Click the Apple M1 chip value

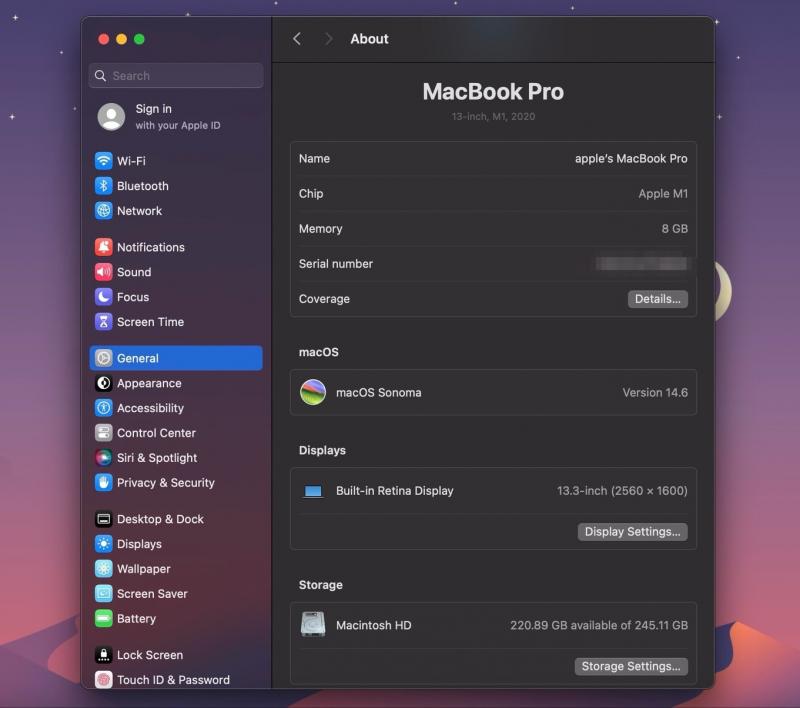pyautogui.click(x=663, y=194)
